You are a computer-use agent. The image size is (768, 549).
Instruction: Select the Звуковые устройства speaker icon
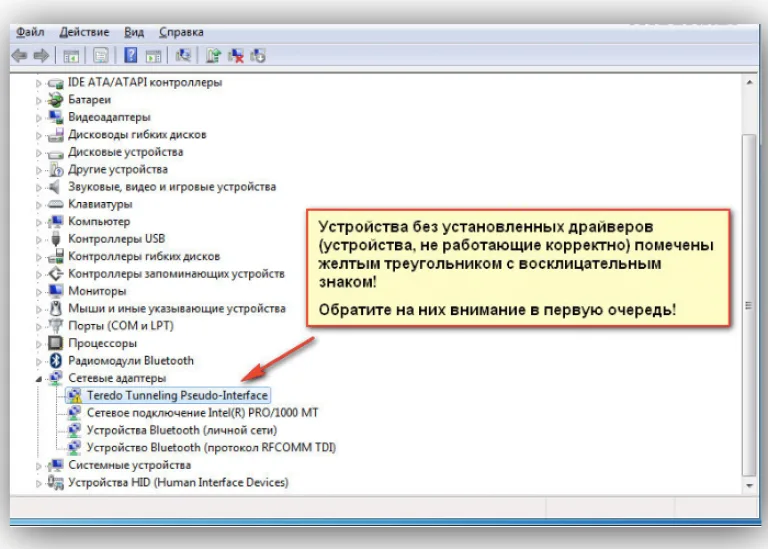point(55,187)
